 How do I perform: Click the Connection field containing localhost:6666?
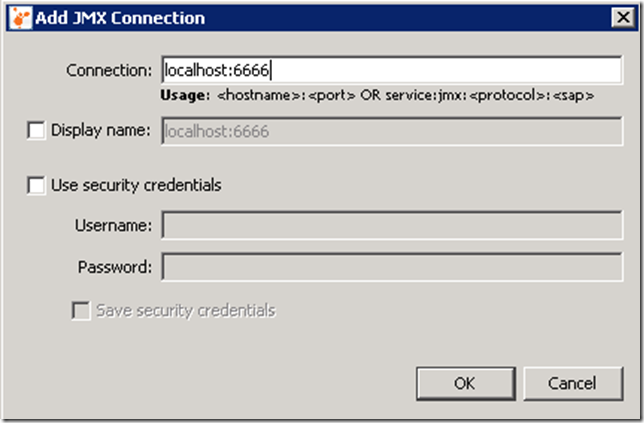391,70
